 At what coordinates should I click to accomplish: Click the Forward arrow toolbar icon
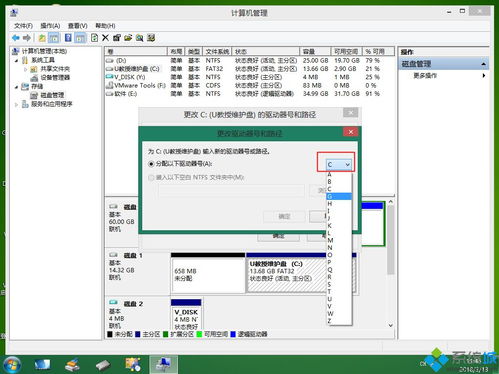27,38
